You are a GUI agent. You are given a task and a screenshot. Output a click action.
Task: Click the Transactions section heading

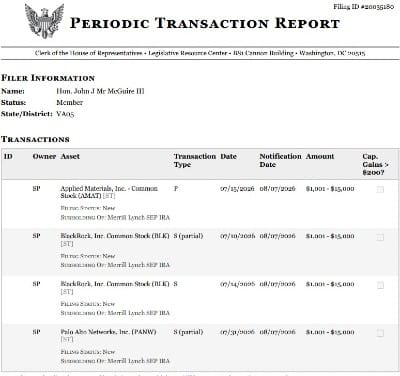pyautogui.click(x=35, y=139)
